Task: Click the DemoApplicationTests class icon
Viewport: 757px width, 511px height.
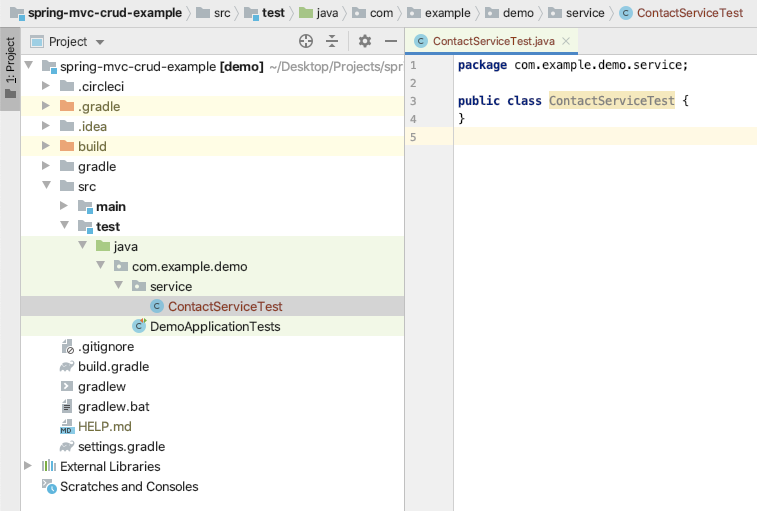Action: (x=139, y=326)
